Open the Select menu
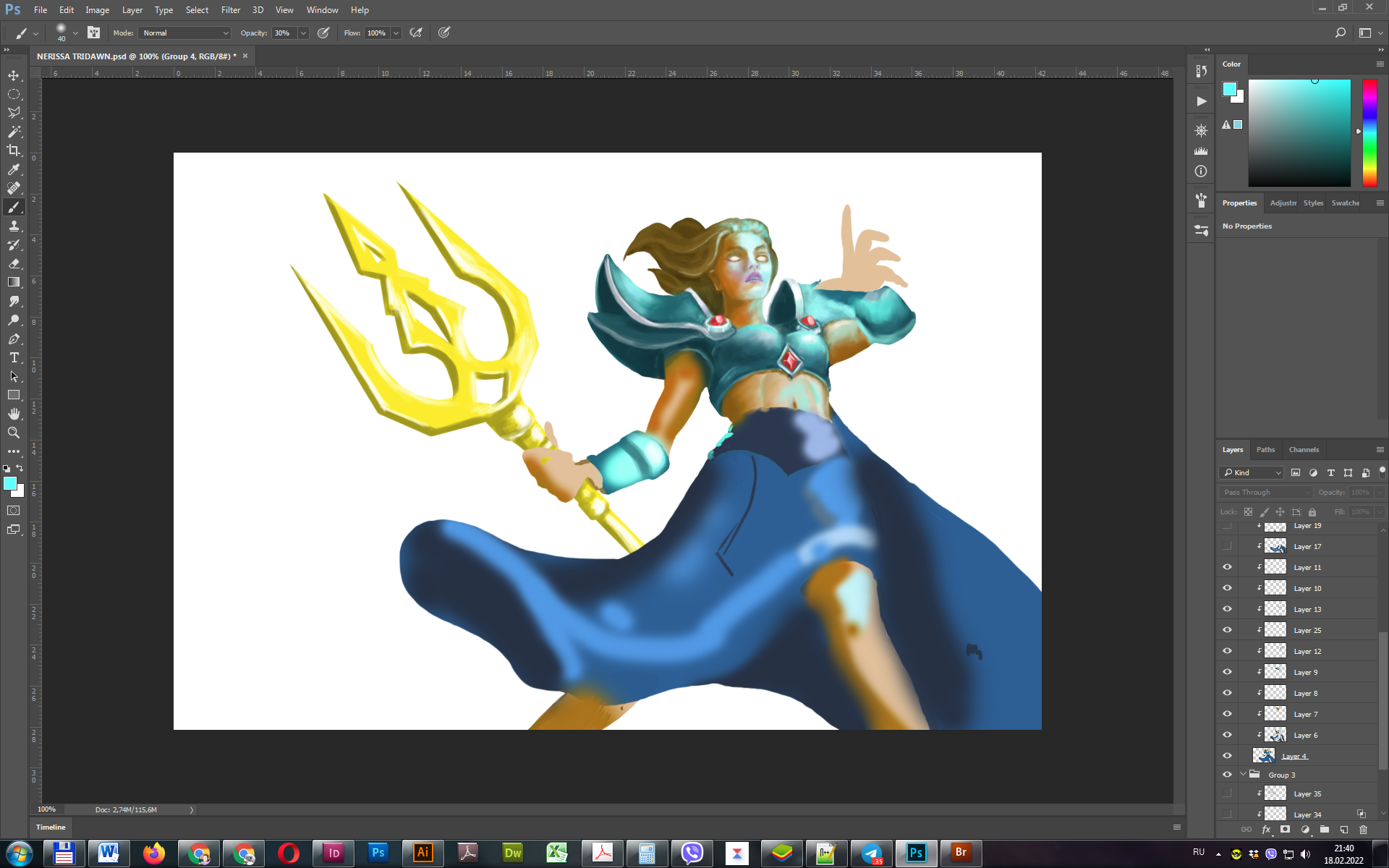Viewport: 1389px width, 868px height. pos(197,10)
